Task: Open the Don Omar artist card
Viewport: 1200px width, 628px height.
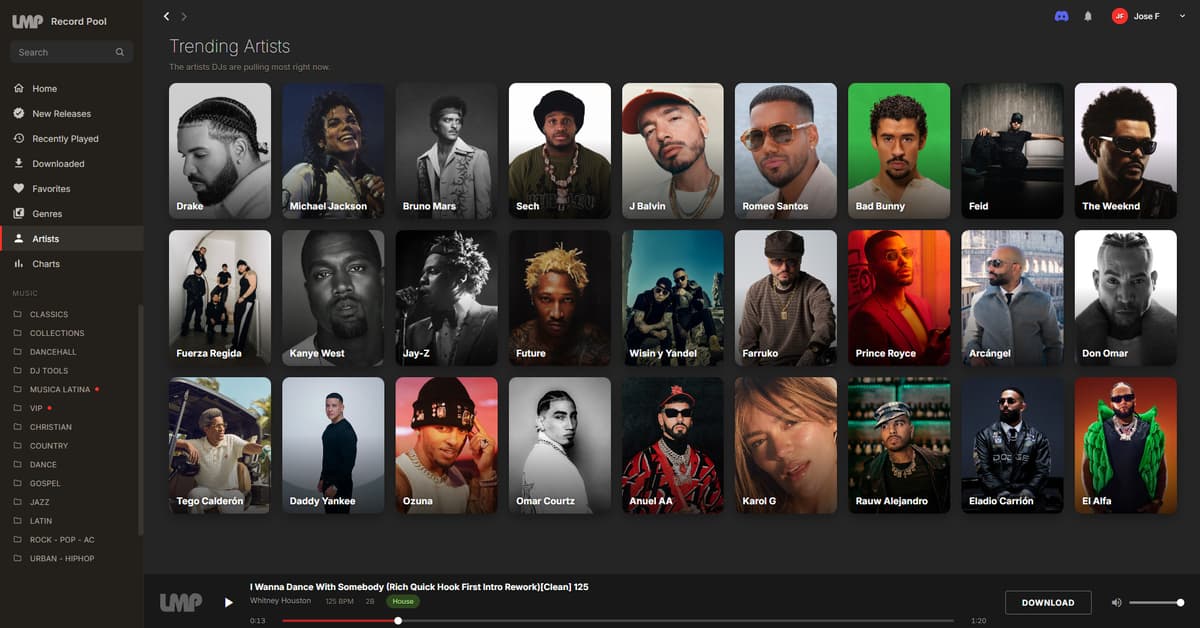Action: pyautogui.click(x=1126, y=298)
